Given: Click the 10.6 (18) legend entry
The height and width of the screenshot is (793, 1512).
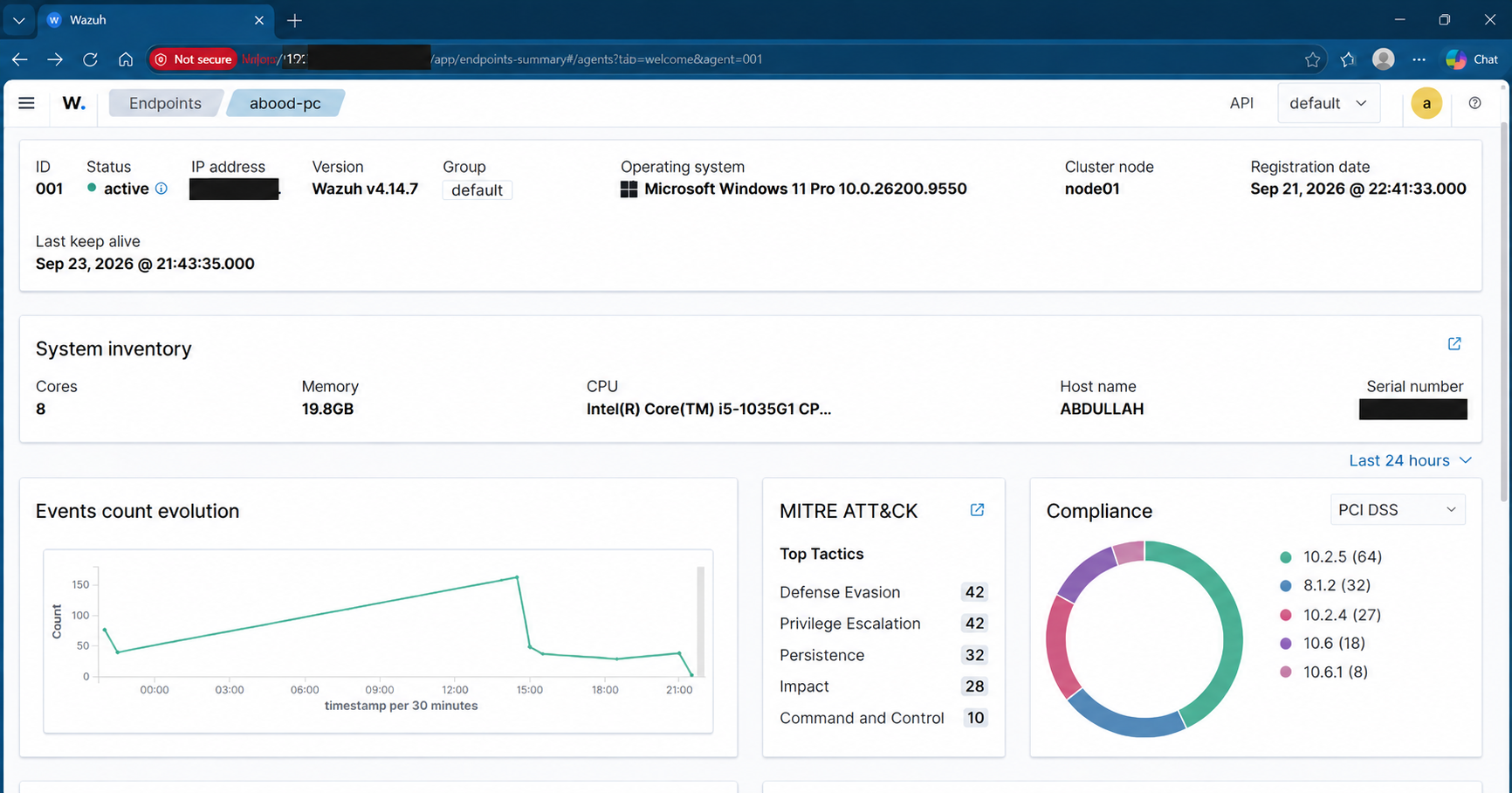Looking at the screenshot, I should click(1323, 644).
